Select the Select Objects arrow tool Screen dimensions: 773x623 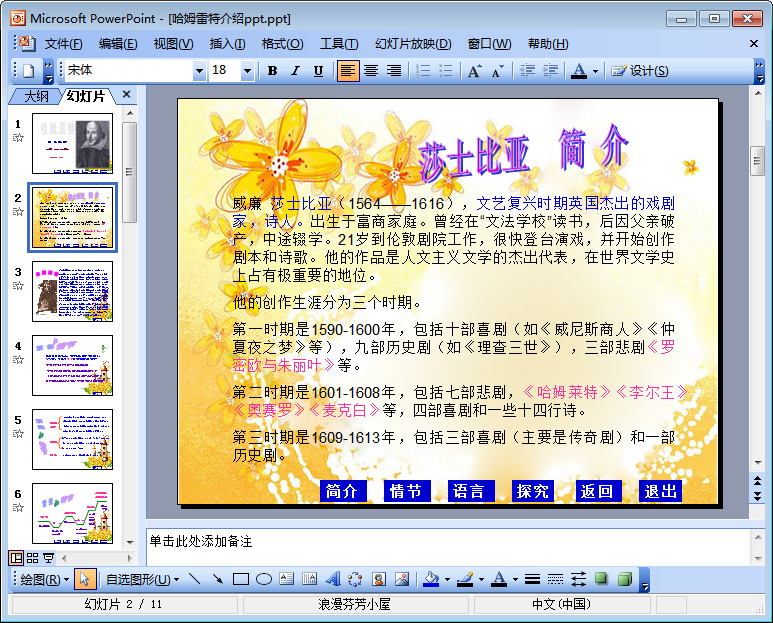pos(84,580)
